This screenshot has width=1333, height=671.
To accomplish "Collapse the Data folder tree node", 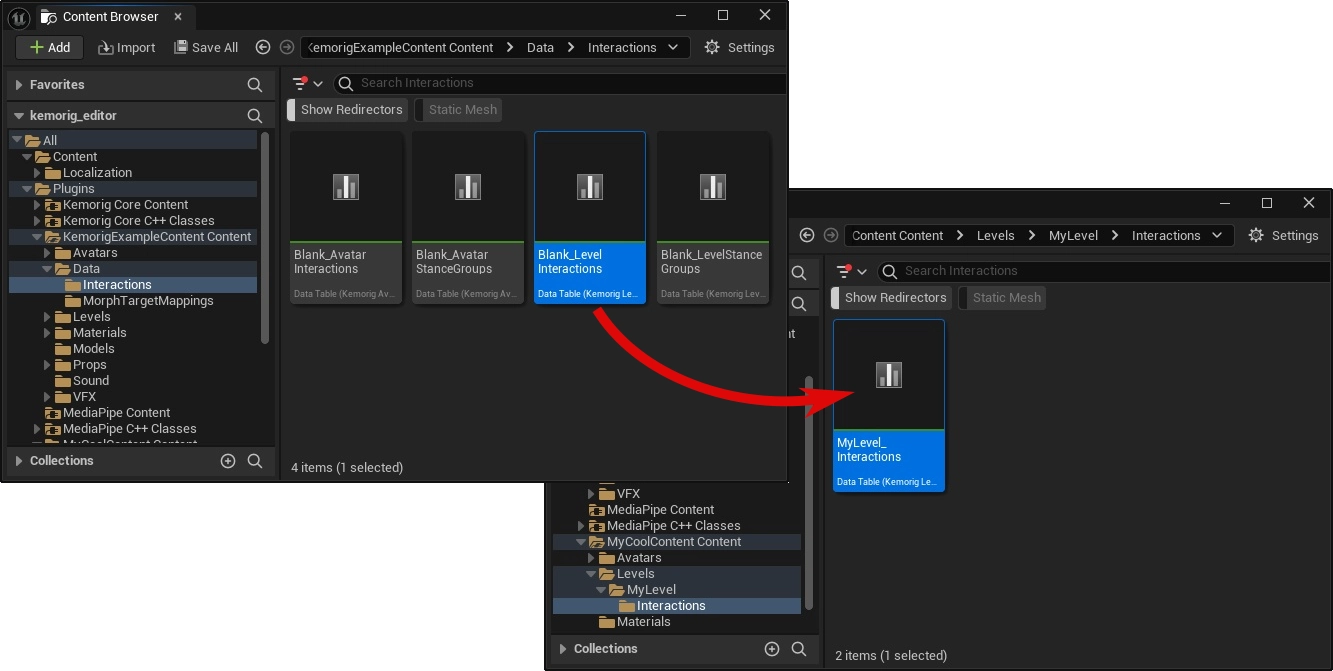I will pyautogui.click(x=47, y=269).
